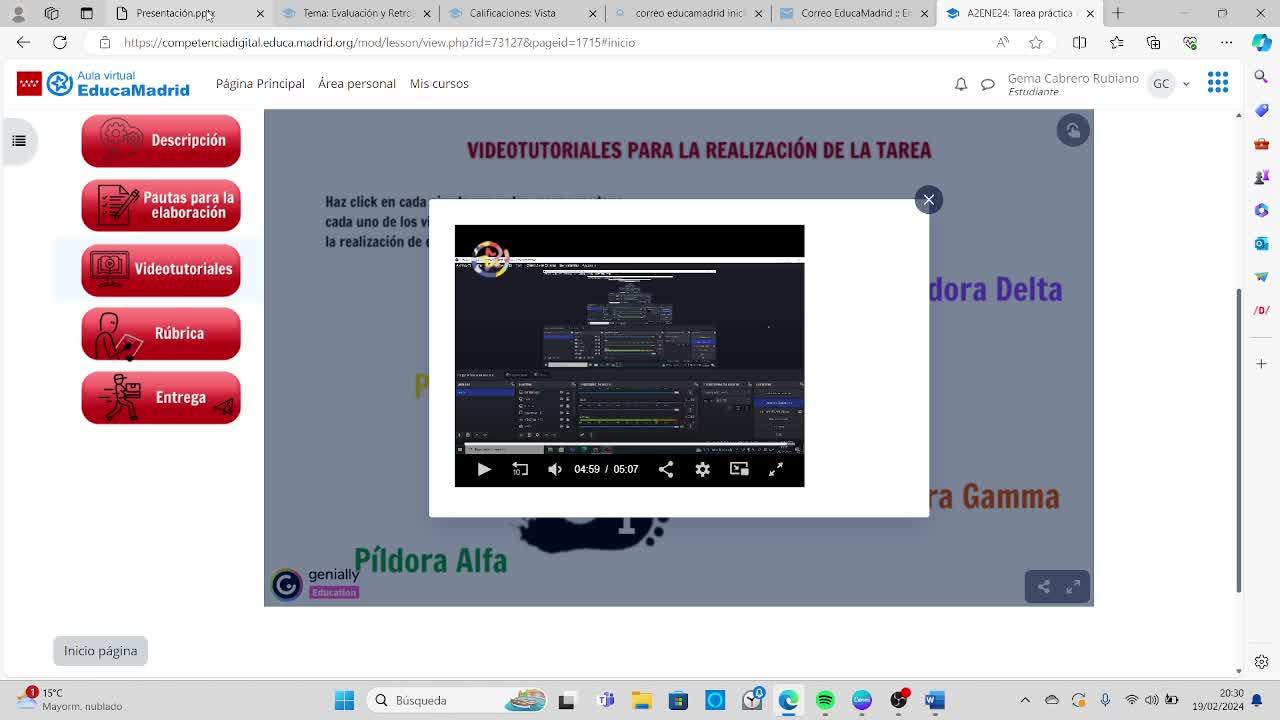The image size is (1280, 720).
Task: Add this page to favorites
Action: tap(1036, 43)
